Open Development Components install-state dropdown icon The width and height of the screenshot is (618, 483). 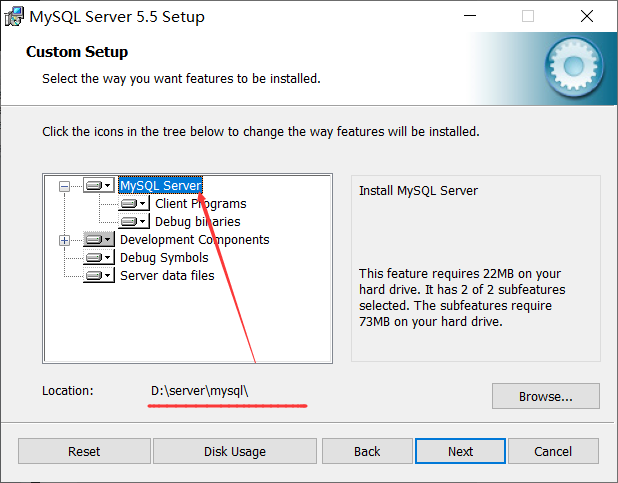(x=99, y=240)
